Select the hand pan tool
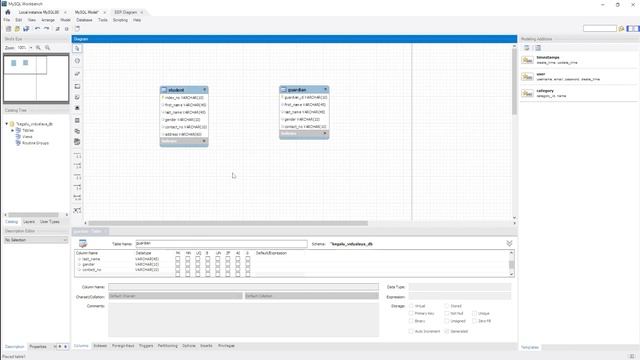This screenshot has height=360, width=640. click(x=77, y=61)
